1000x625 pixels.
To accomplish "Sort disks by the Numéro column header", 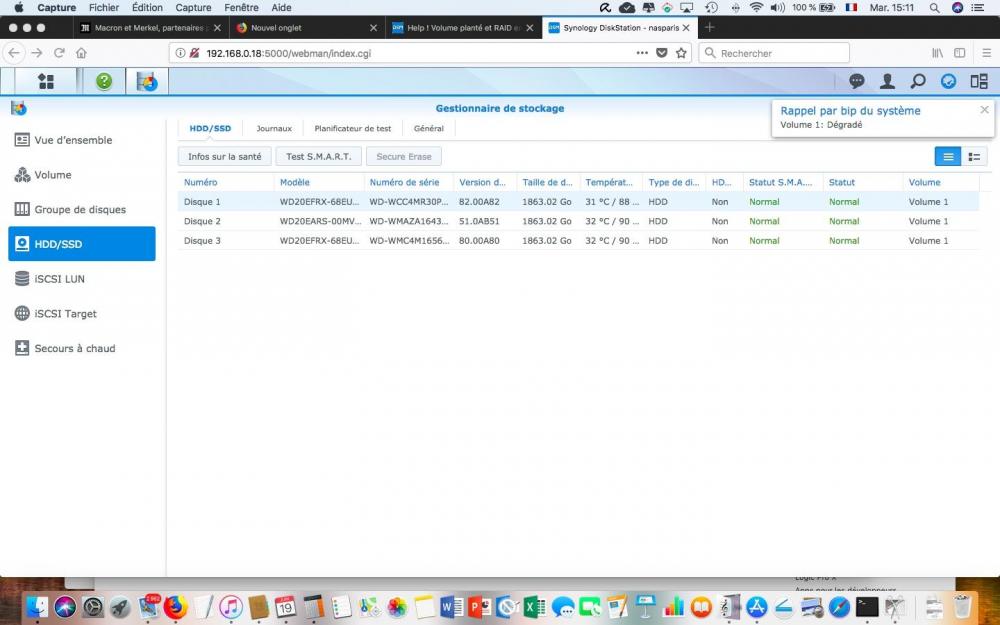I will (226, 182).
